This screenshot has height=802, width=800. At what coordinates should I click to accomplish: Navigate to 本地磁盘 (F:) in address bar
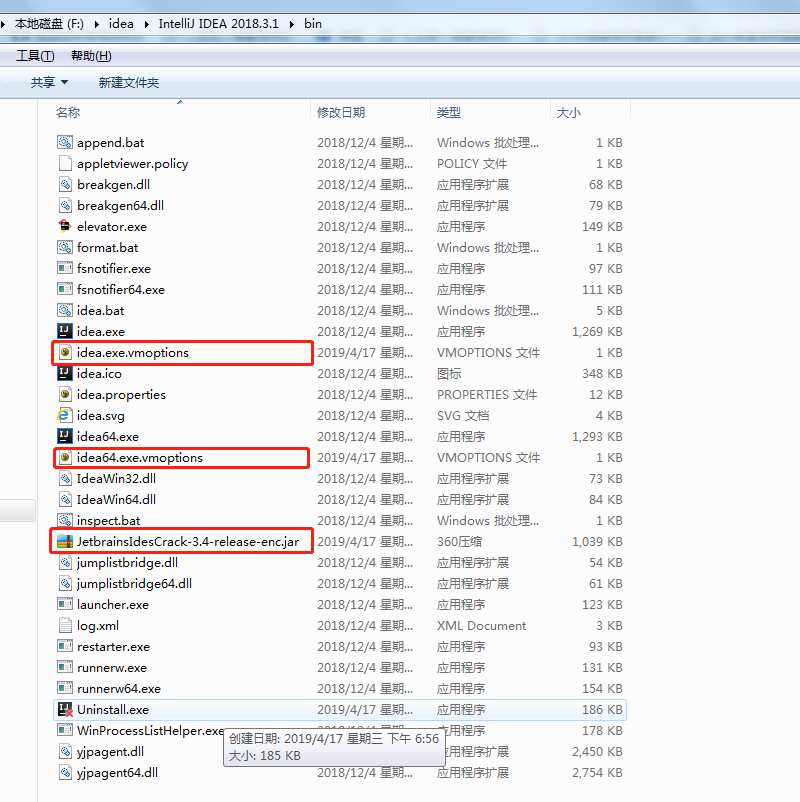click(x=49, y=24)
